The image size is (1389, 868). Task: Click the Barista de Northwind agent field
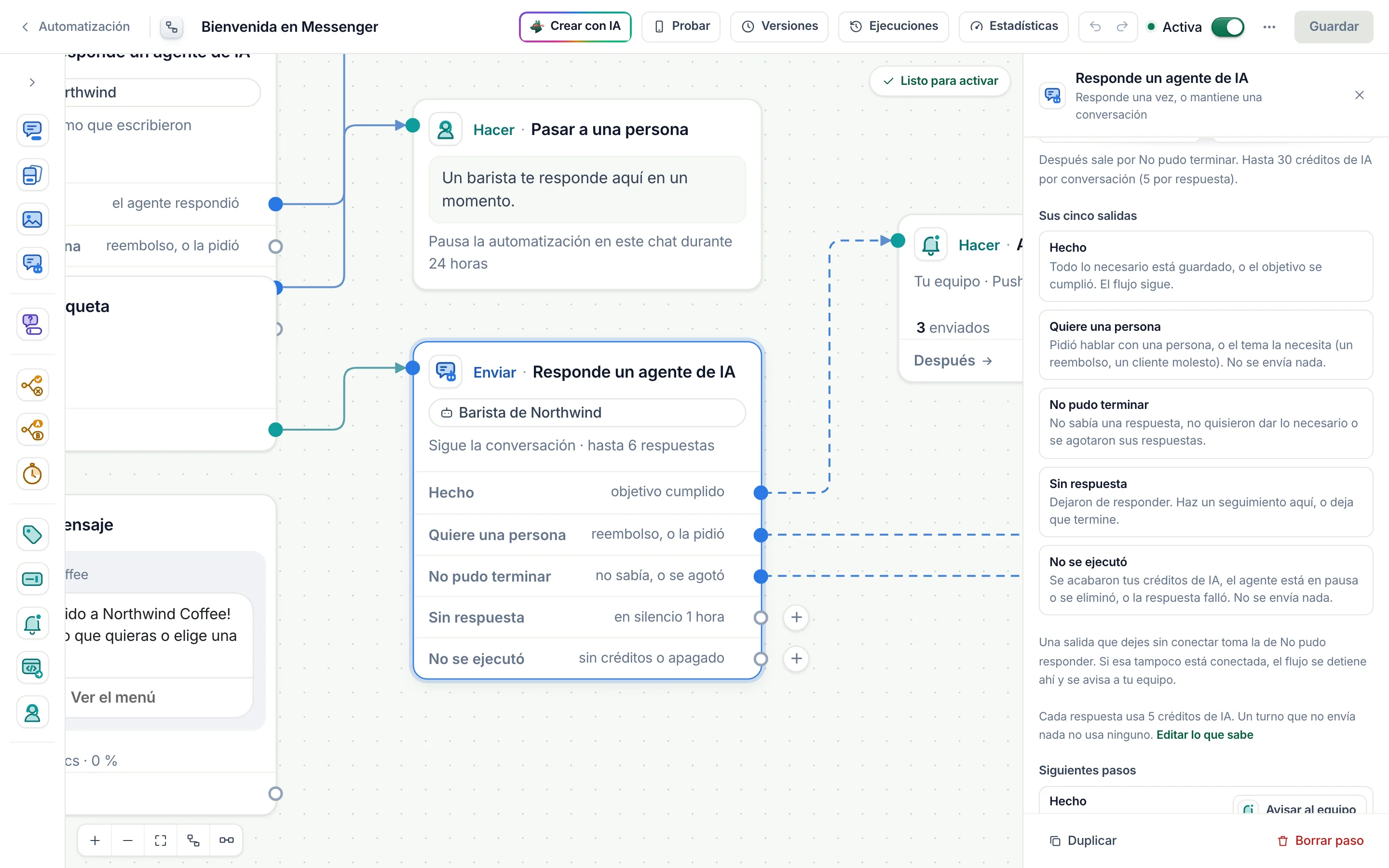587,413
